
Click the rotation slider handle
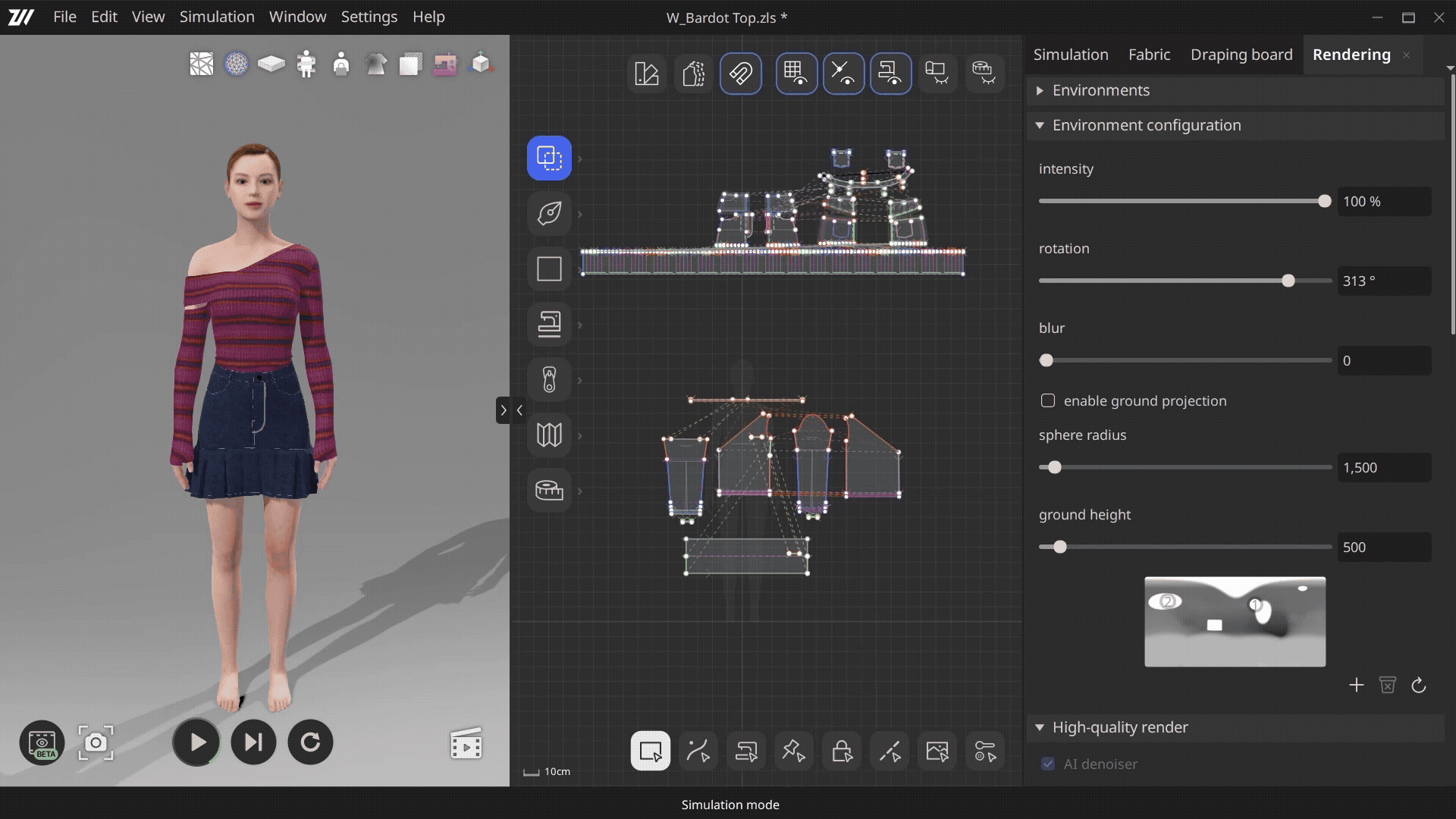(x=1288, y=281)
